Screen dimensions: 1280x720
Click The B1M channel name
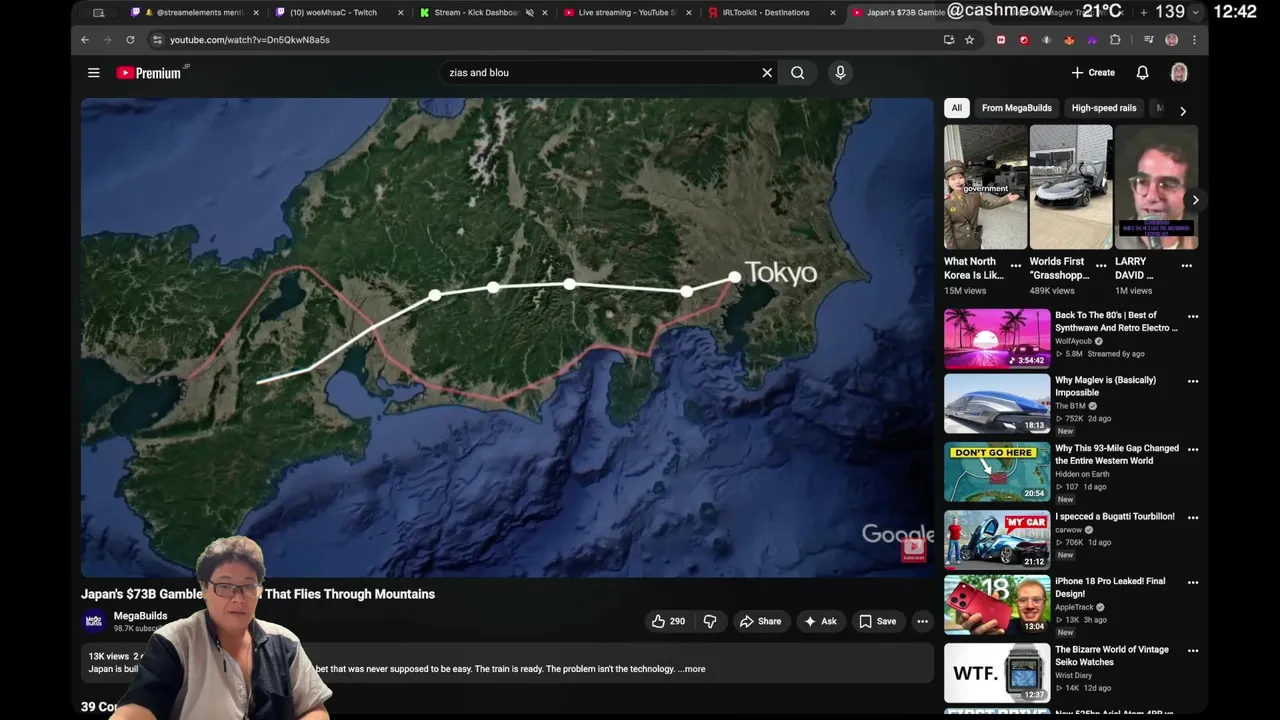point(1070,406)
